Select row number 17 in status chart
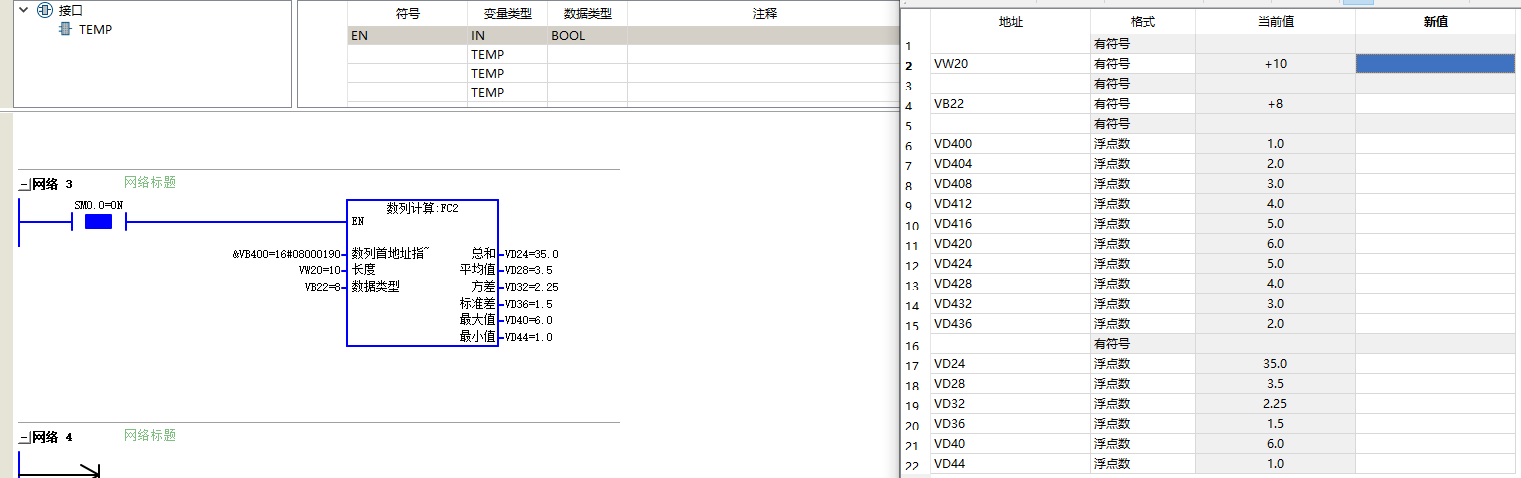The height and width of the screenshot is (478, 1521). pos(915,366)
